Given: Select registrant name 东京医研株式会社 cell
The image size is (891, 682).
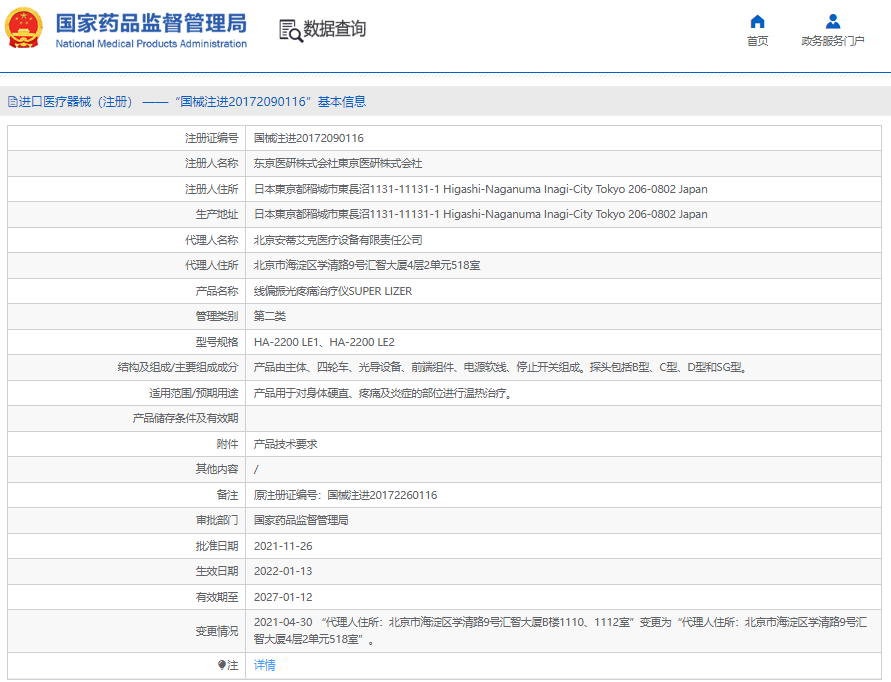Looking at the screenshot, I should 338,164.
